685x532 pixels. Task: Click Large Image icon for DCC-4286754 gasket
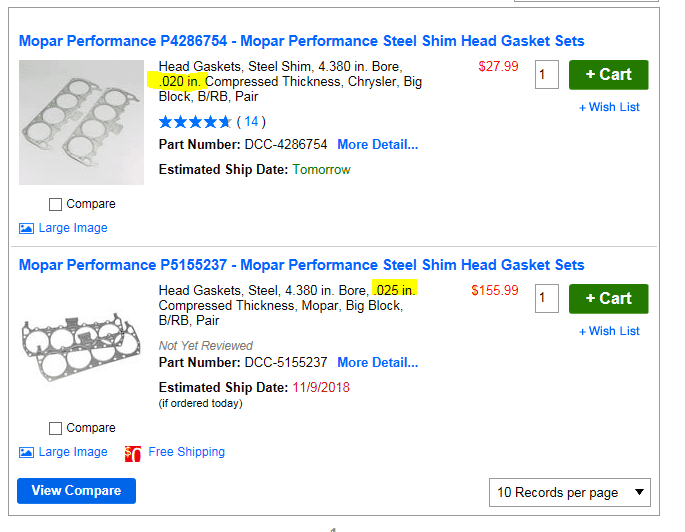(27, 228)
